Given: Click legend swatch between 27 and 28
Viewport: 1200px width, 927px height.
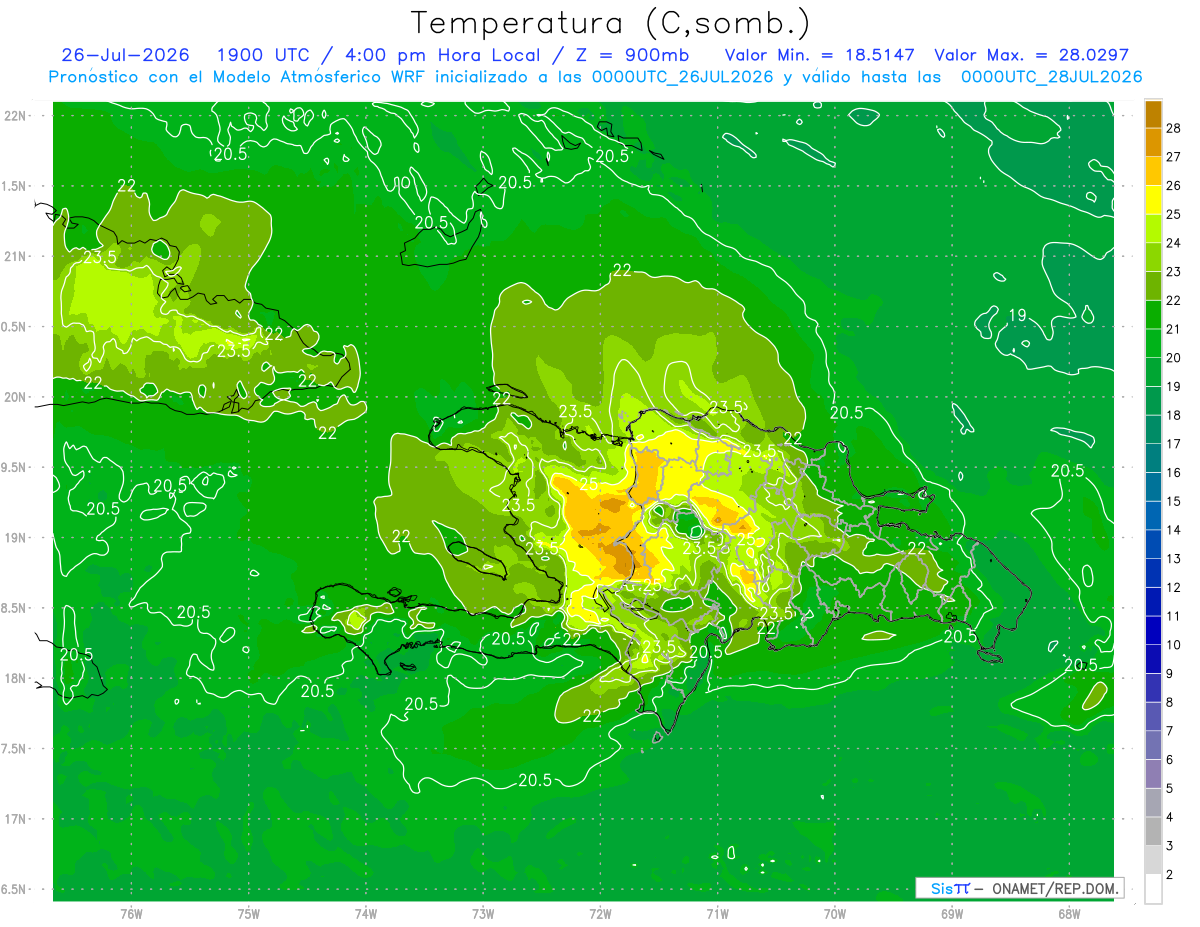Looking at the screenshot, I should coord(1153,142).
